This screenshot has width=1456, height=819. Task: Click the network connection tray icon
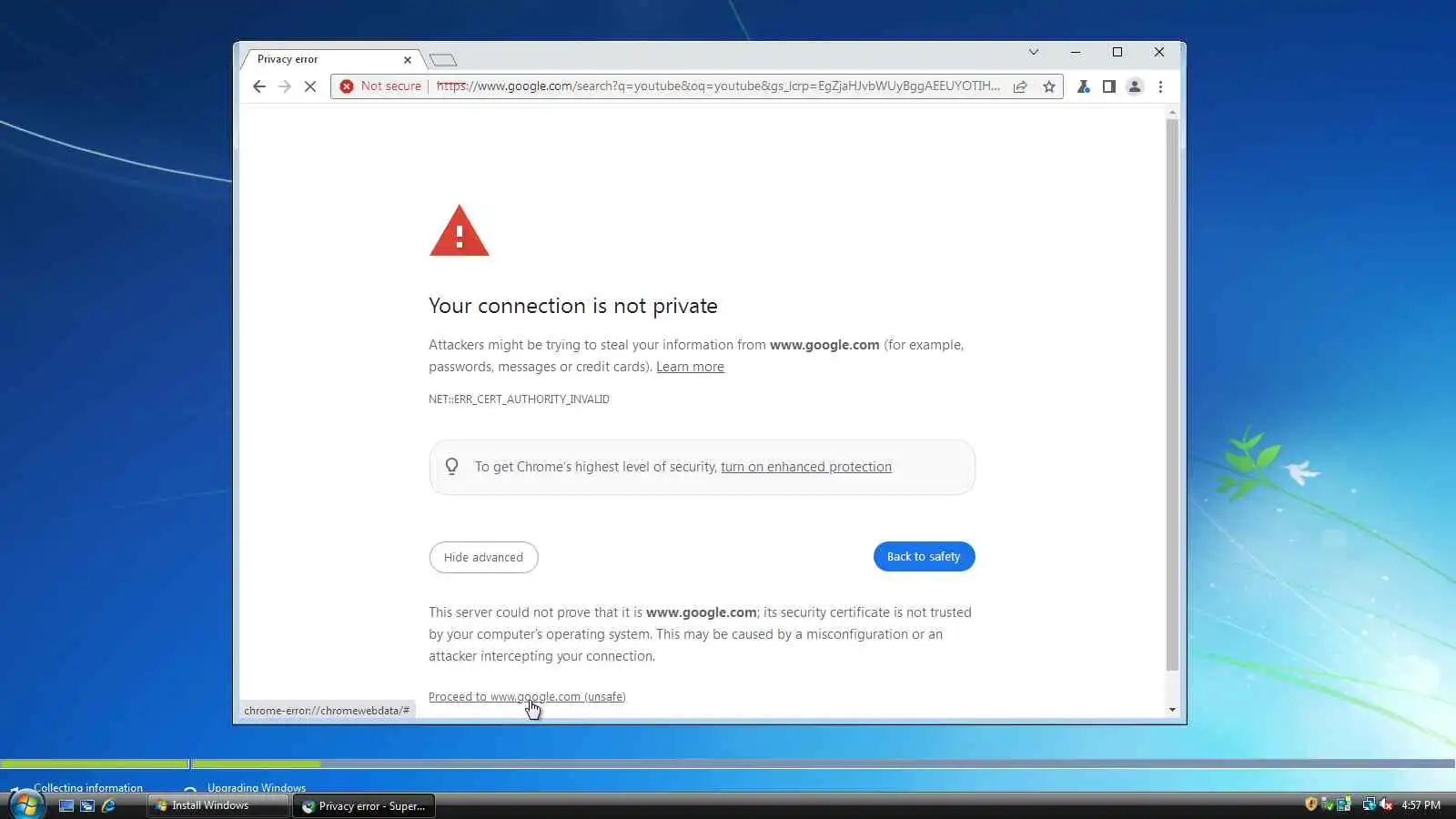click(x=1369, y=804)
